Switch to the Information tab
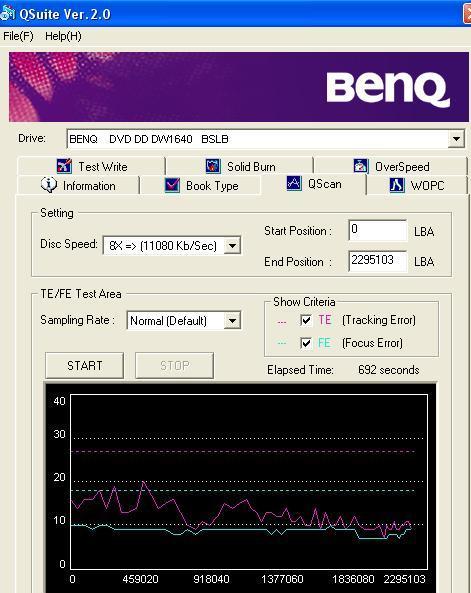The height and width of the screenshot is (593, 471). click(79, 185)
